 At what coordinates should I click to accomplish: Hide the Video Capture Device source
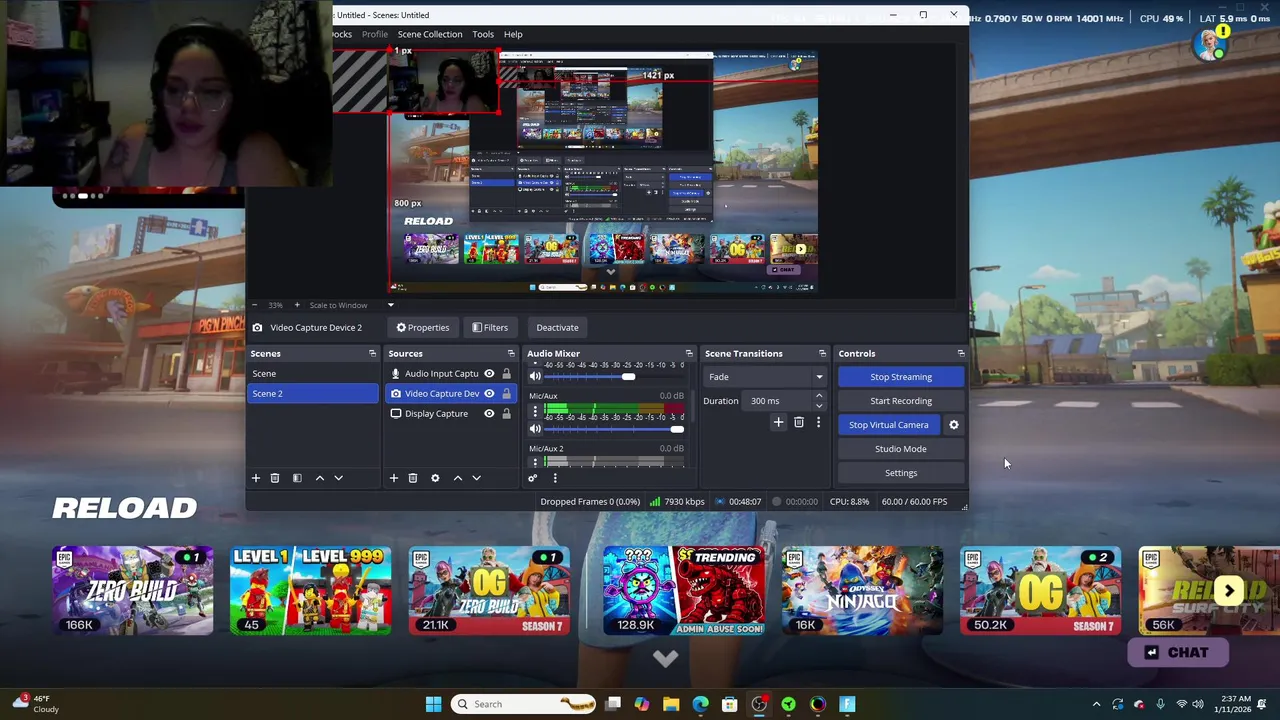point(489,393)
